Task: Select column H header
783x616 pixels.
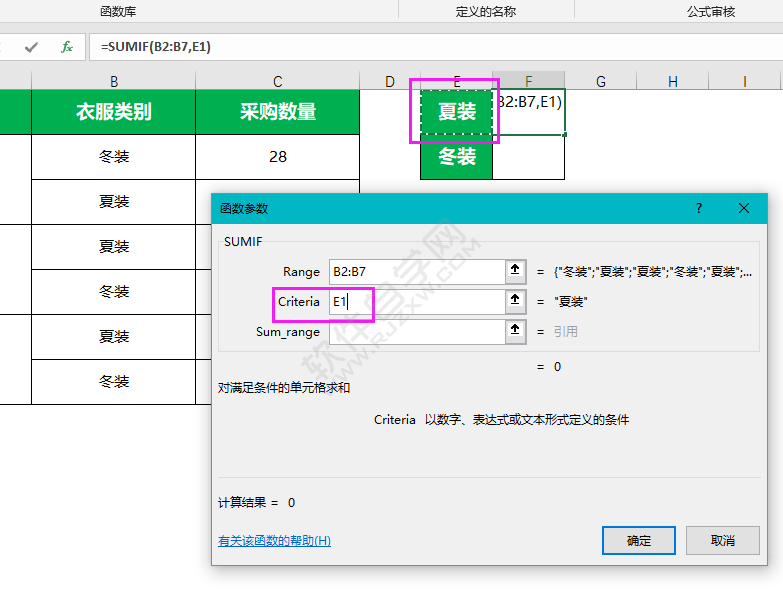Action: click(673, 81)
